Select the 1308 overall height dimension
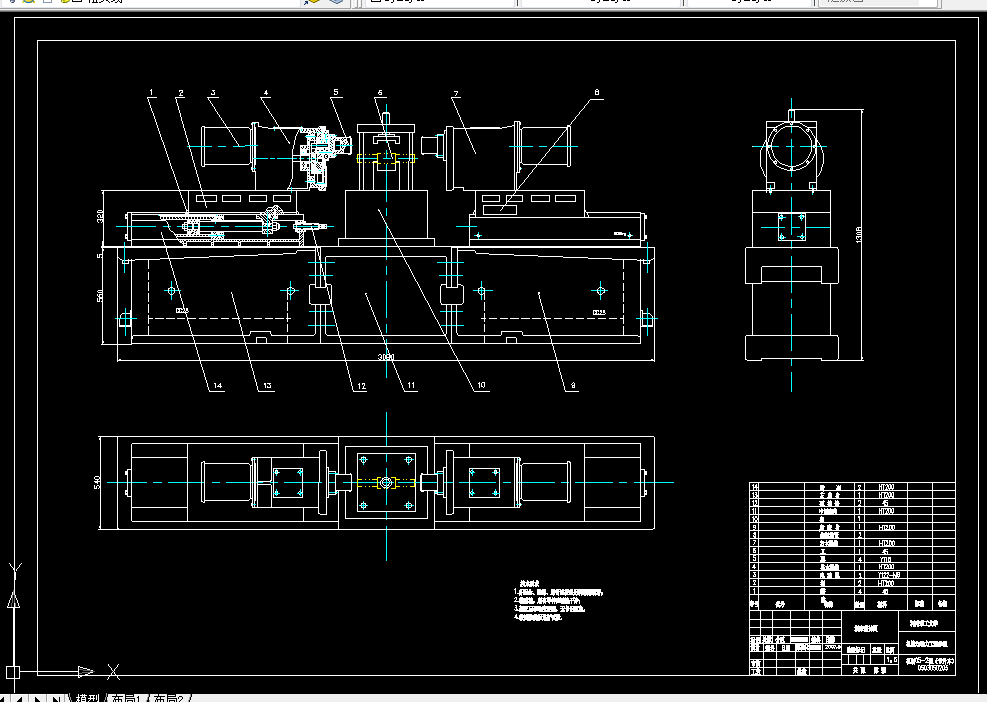 859,235
